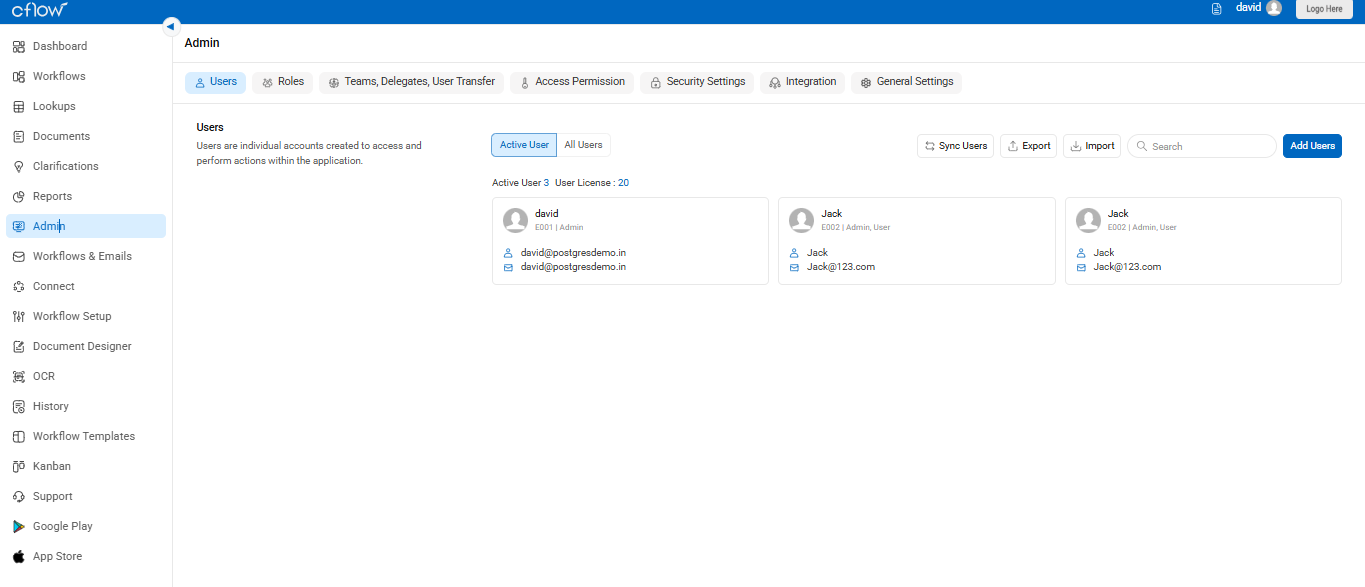
Task: Click the Connect icon in sidebar
Action: point(19,286)
